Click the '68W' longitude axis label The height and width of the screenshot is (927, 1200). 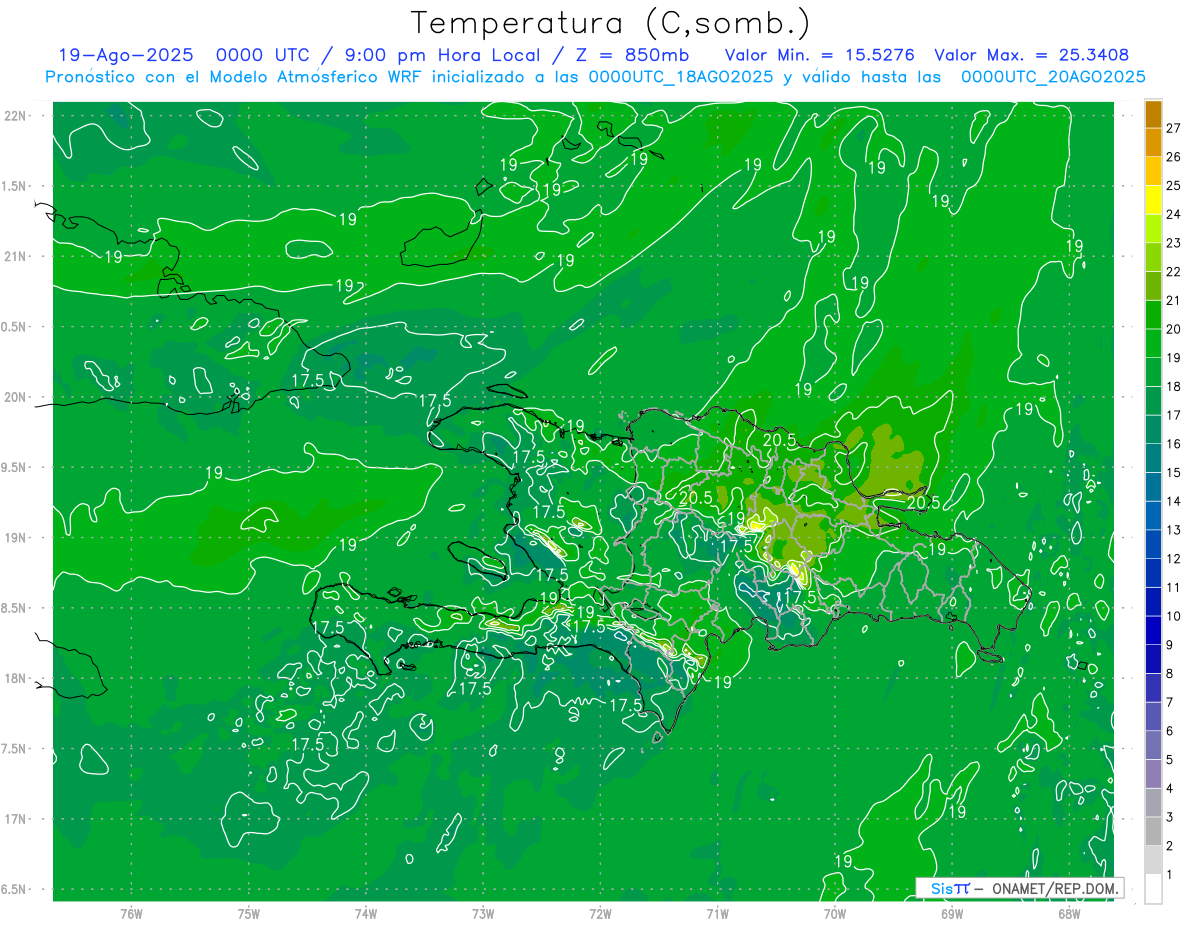[1069, 914]
